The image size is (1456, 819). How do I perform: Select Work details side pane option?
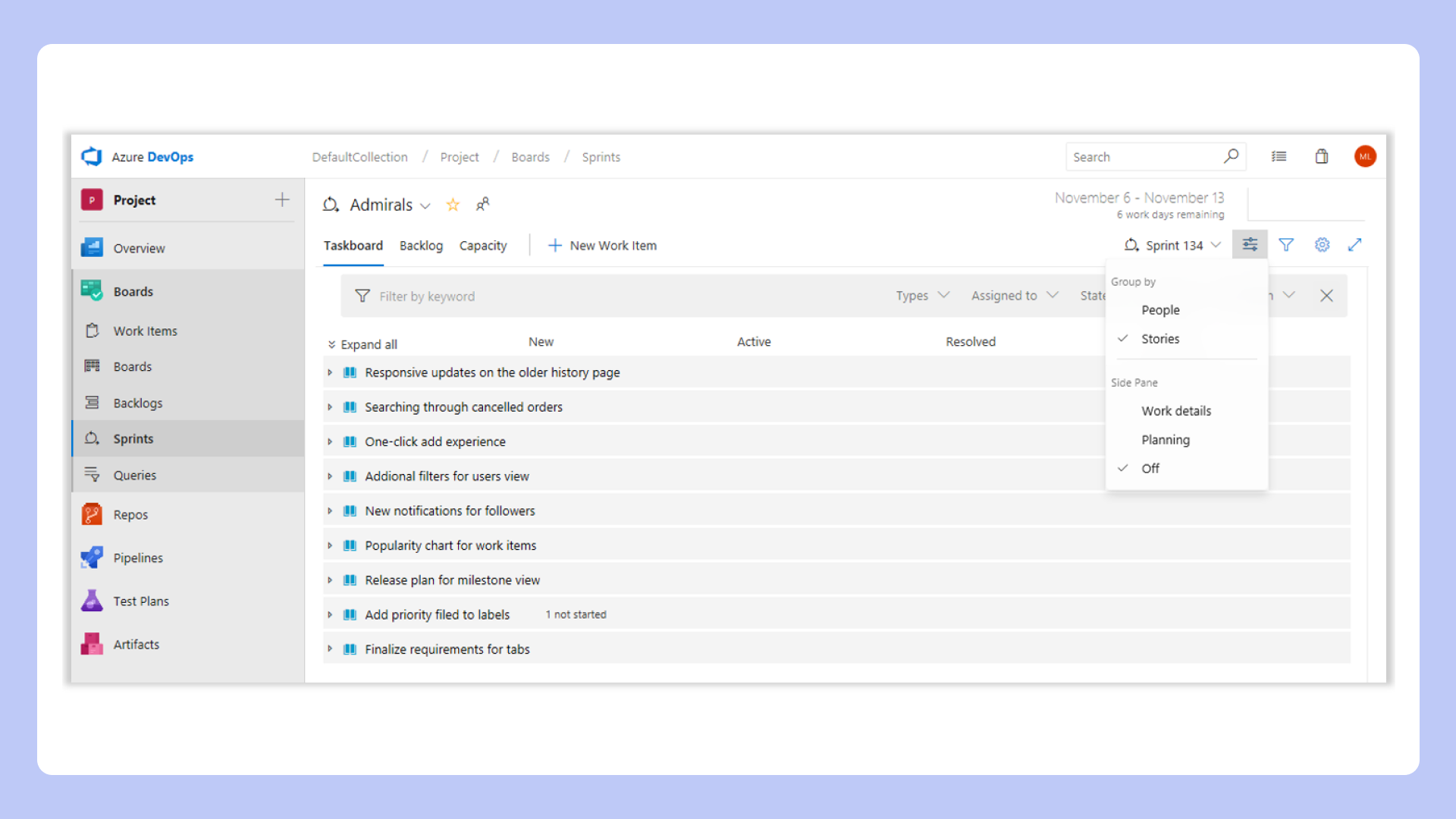(1176, 411)
